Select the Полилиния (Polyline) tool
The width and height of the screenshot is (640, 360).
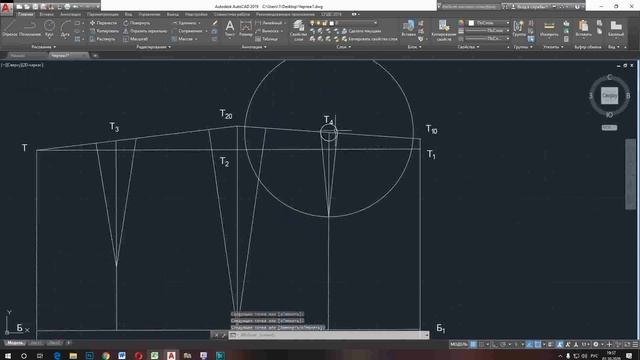[x=30, y=29]
